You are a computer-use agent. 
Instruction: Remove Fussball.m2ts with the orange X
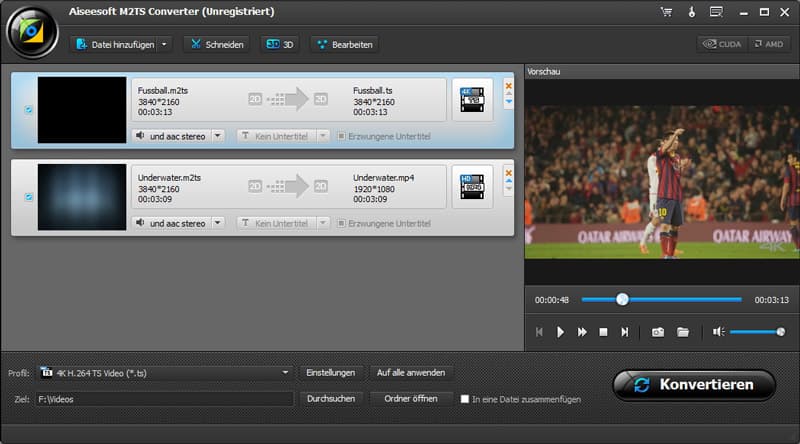[x=508, y=86]
